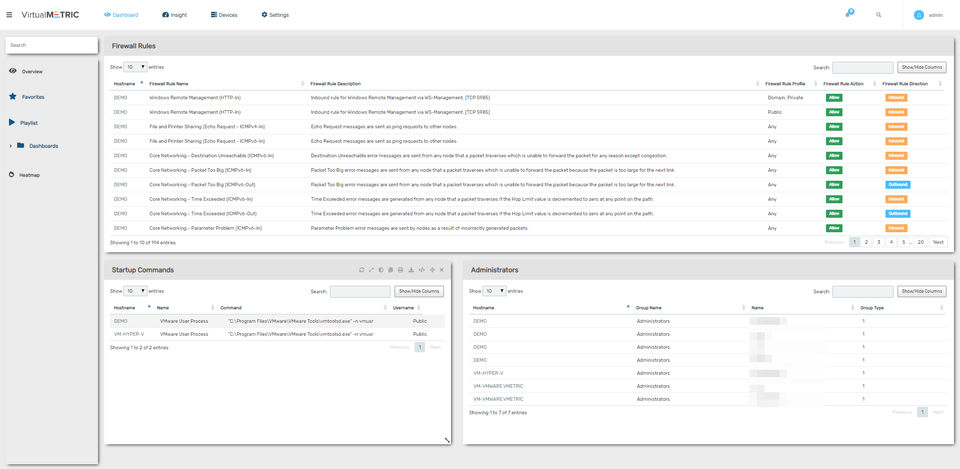Go to Firewall Rules page 2
This screenshot has width=960, height=469.
[866, 242]
